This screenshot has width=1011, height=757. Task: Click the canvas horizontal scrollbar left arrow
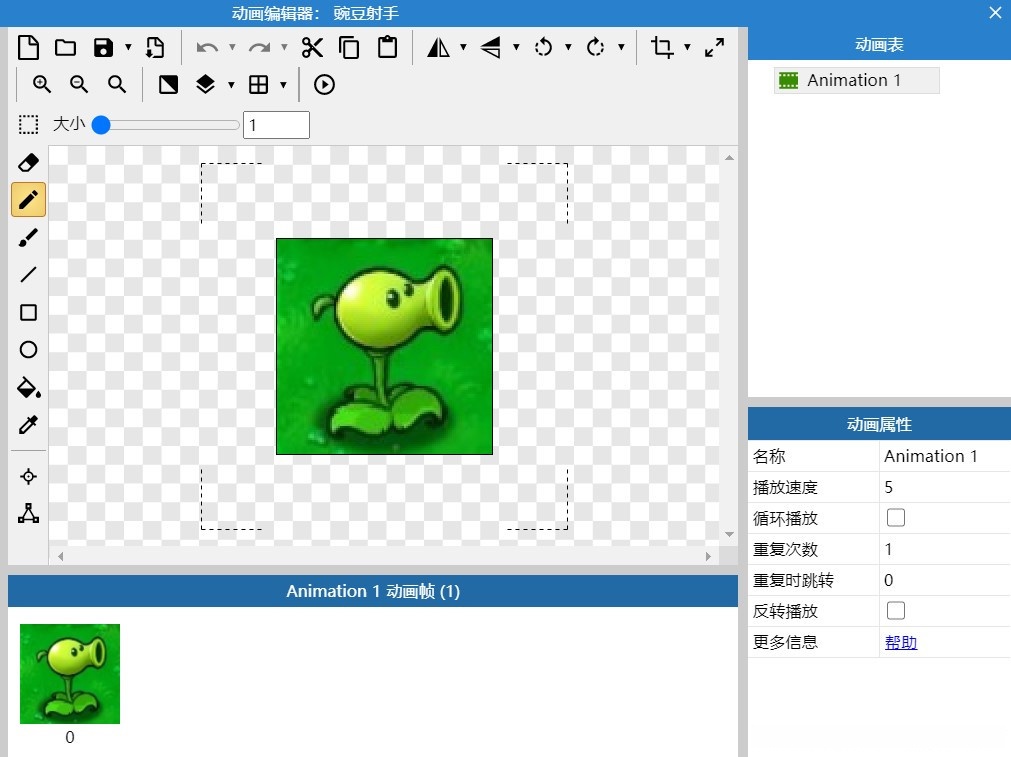(61, 556)
